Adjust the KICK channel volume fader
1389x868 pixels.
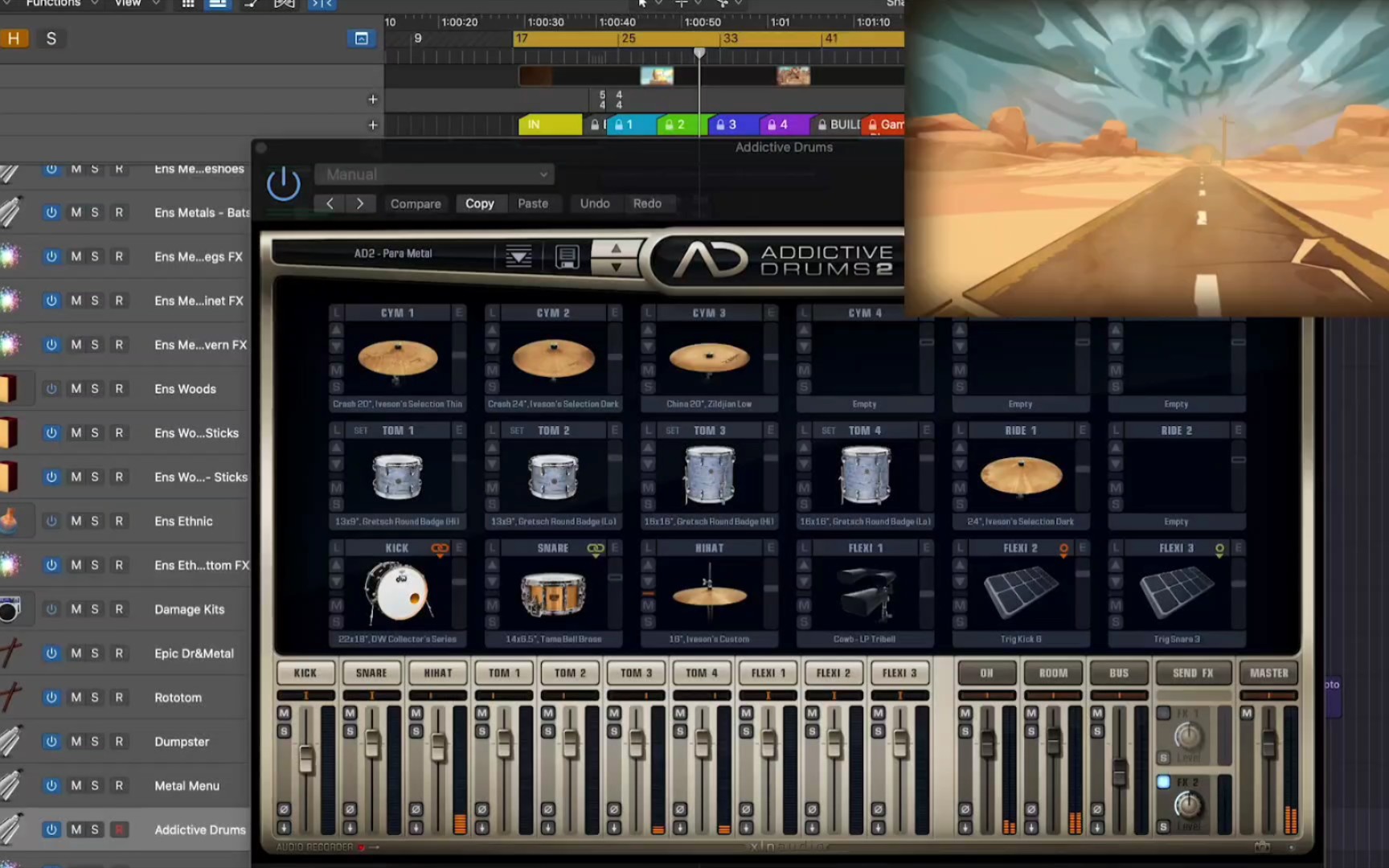tap(306, 759)
